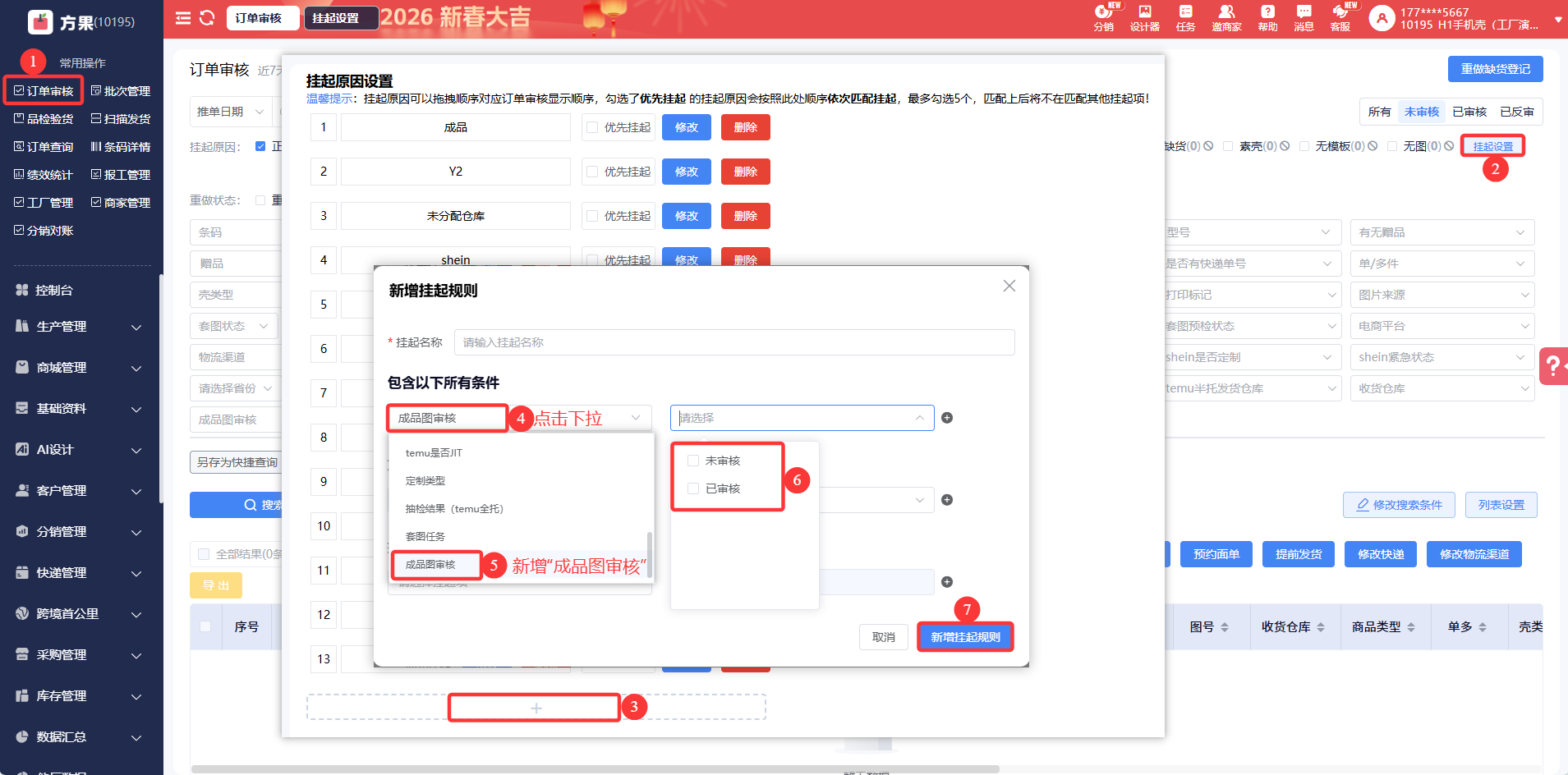Viewport: 1568px width, 775px height.
Task: Open the 单/多件 dropdown filter
Action: point(1442,264)
